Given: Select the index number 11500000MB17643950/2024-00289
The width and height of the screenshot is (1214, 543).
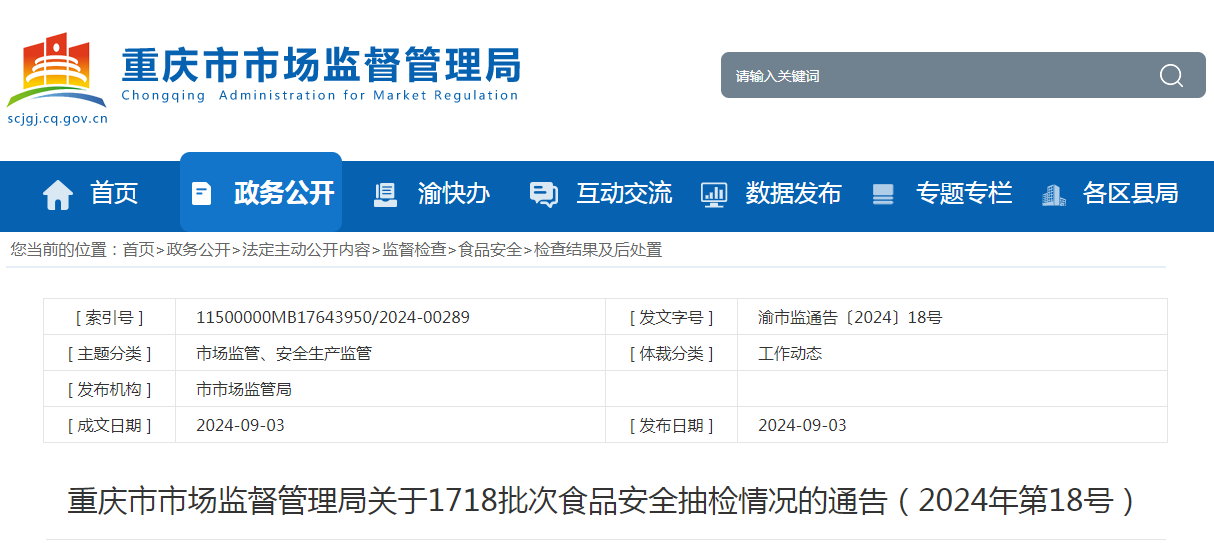Looking at the screenshot, I should [x=333, y=317].
